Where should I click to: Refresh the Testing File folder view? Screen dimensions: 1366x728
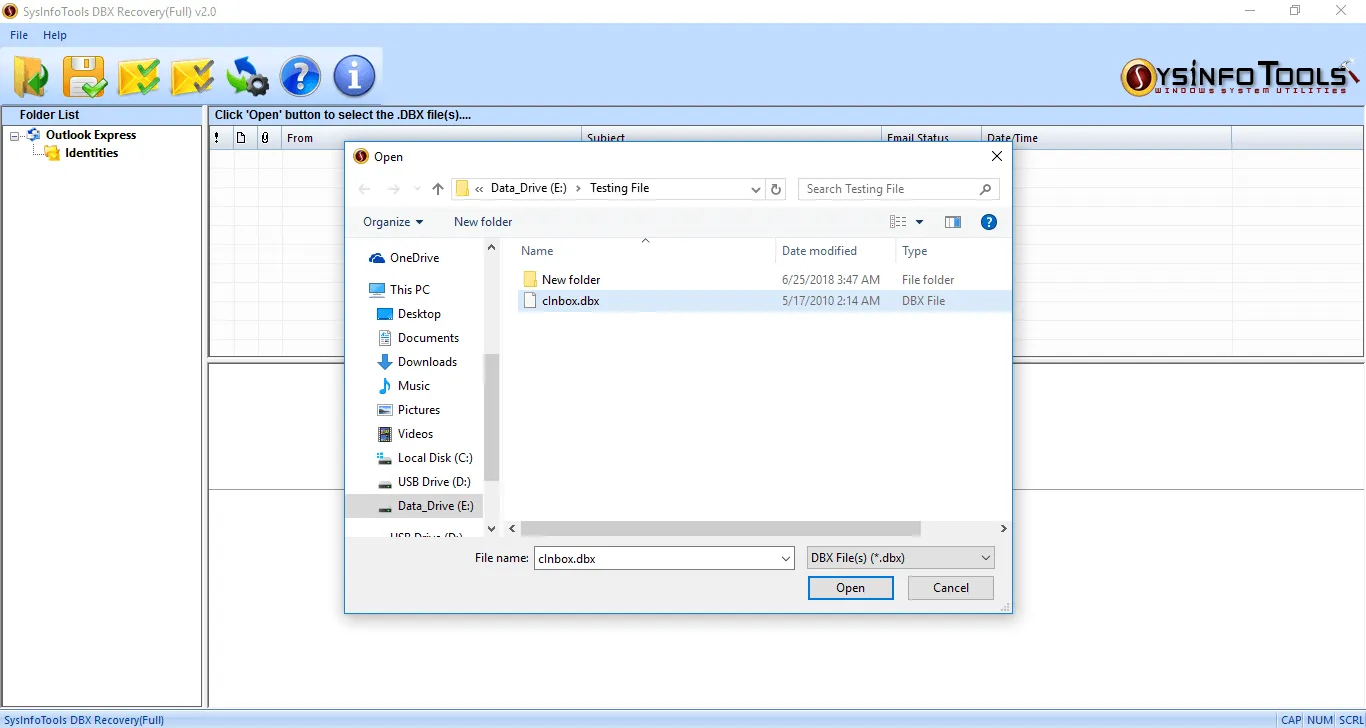coord(776,189)
